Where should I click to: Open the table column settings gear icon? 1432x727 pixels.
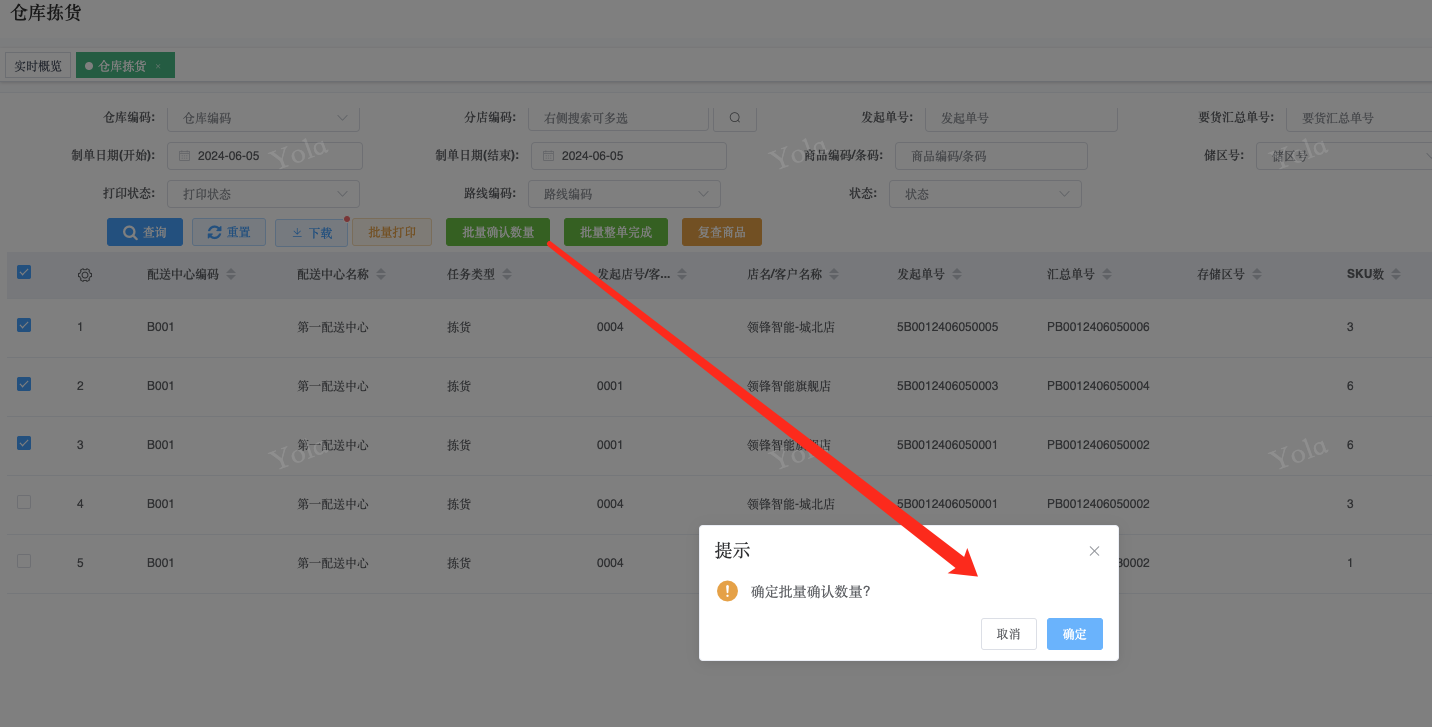(85, 275)
